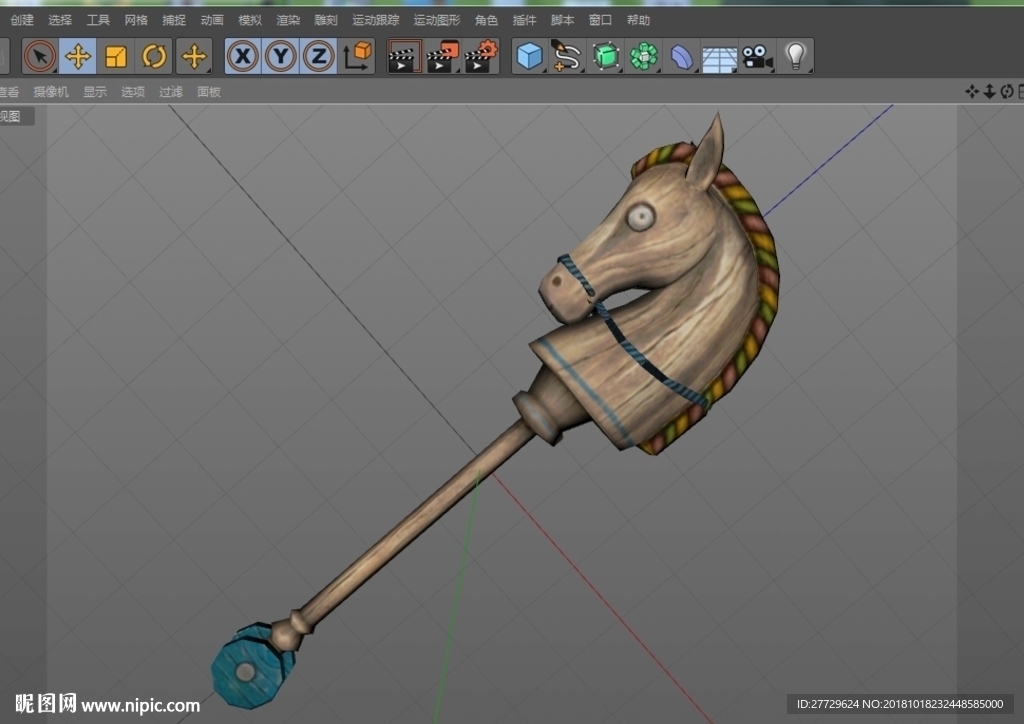Image resolution: width=1024 pixels, height=724 pixels.
Task: Toggle Z axis lock
Action: [319, 56]
